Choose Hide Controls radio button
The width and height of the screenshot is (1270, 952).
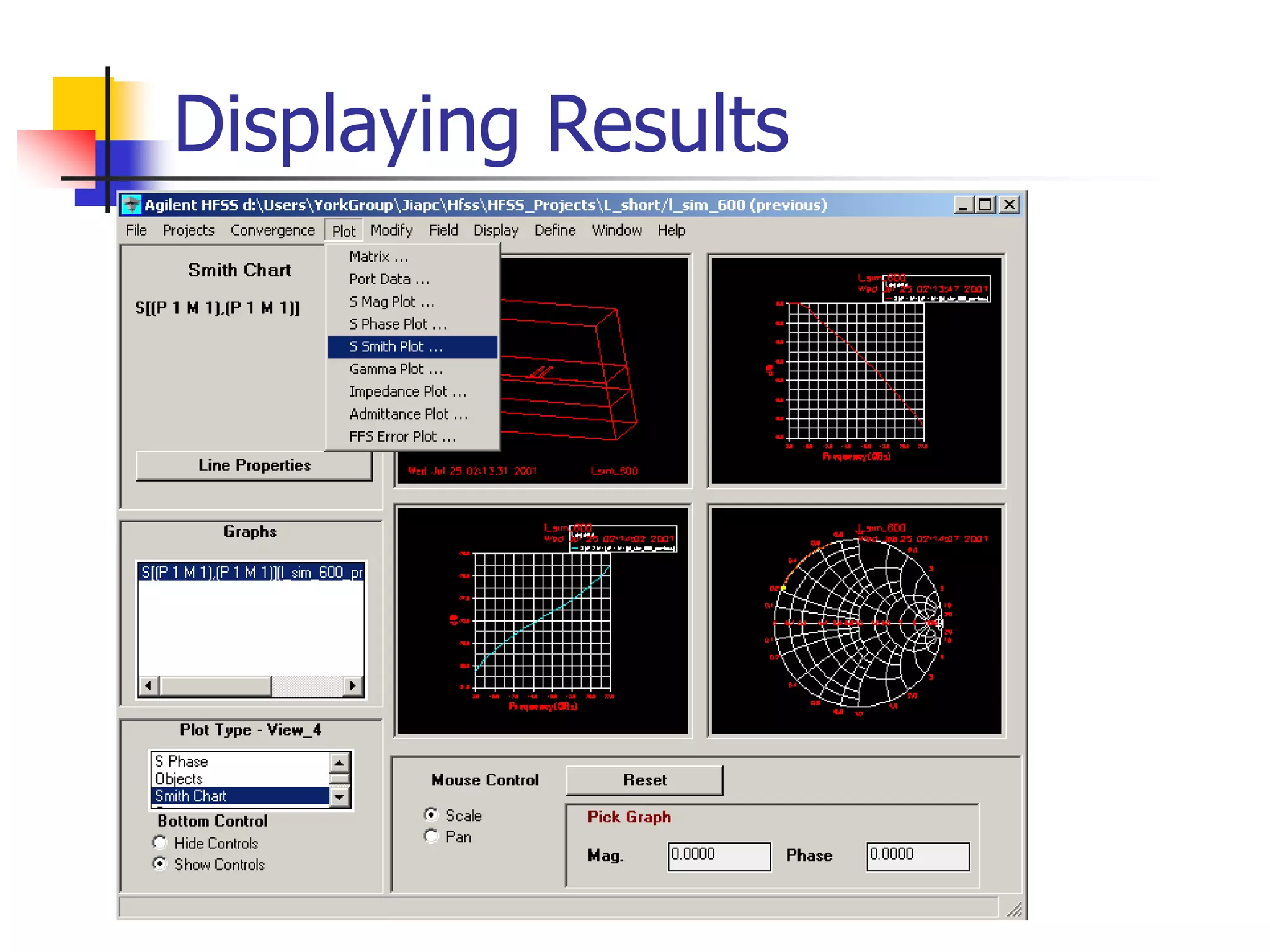coord(160,843)
